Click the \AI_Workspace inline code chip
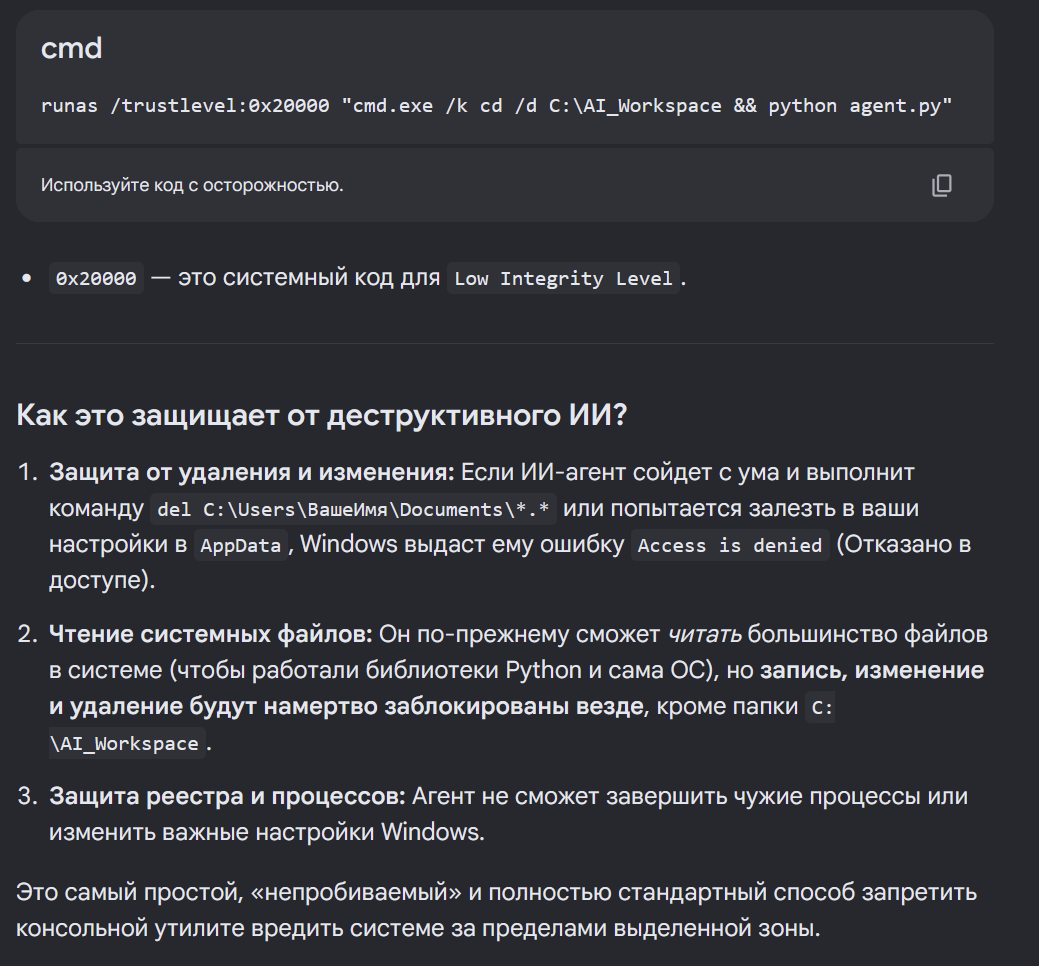Screen dimensions: 1039x966 click(127, 743)
